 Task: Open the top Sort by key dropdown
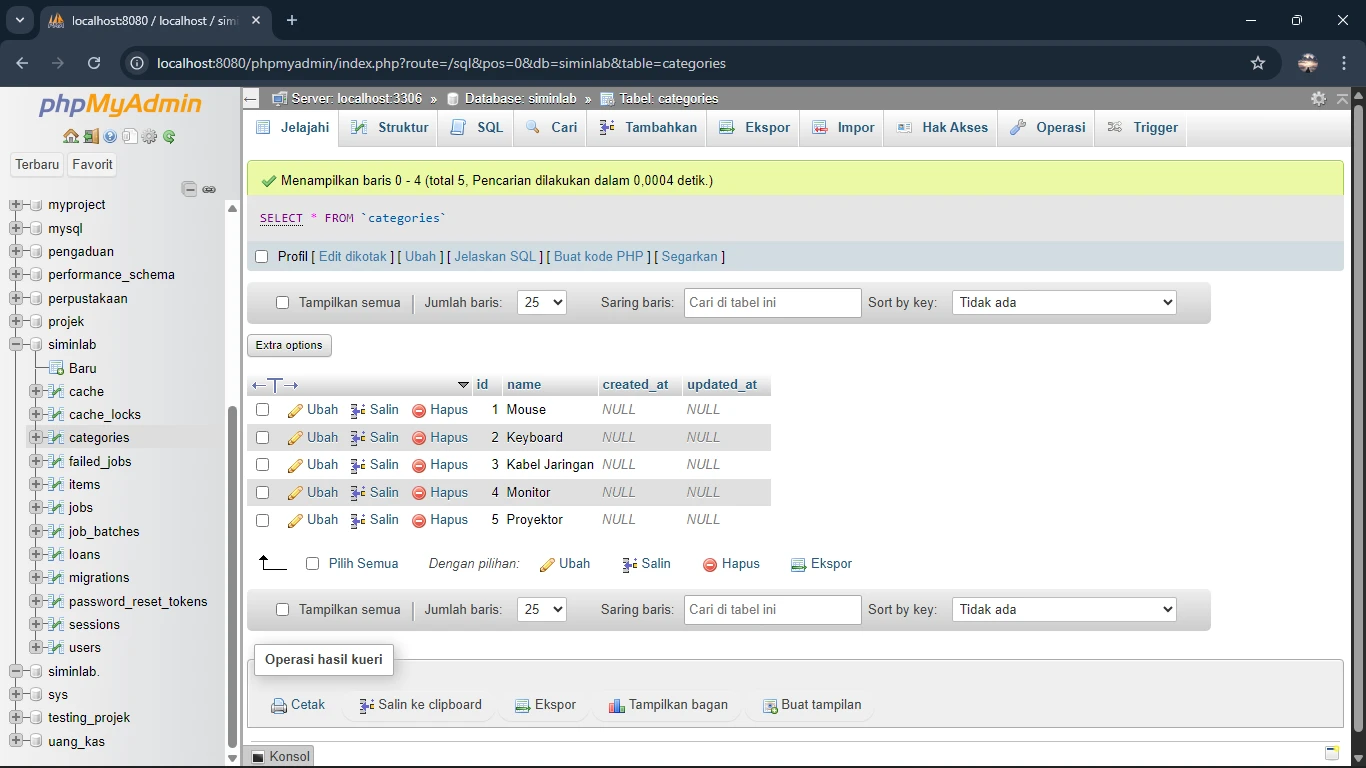[x=1063, y=303]
